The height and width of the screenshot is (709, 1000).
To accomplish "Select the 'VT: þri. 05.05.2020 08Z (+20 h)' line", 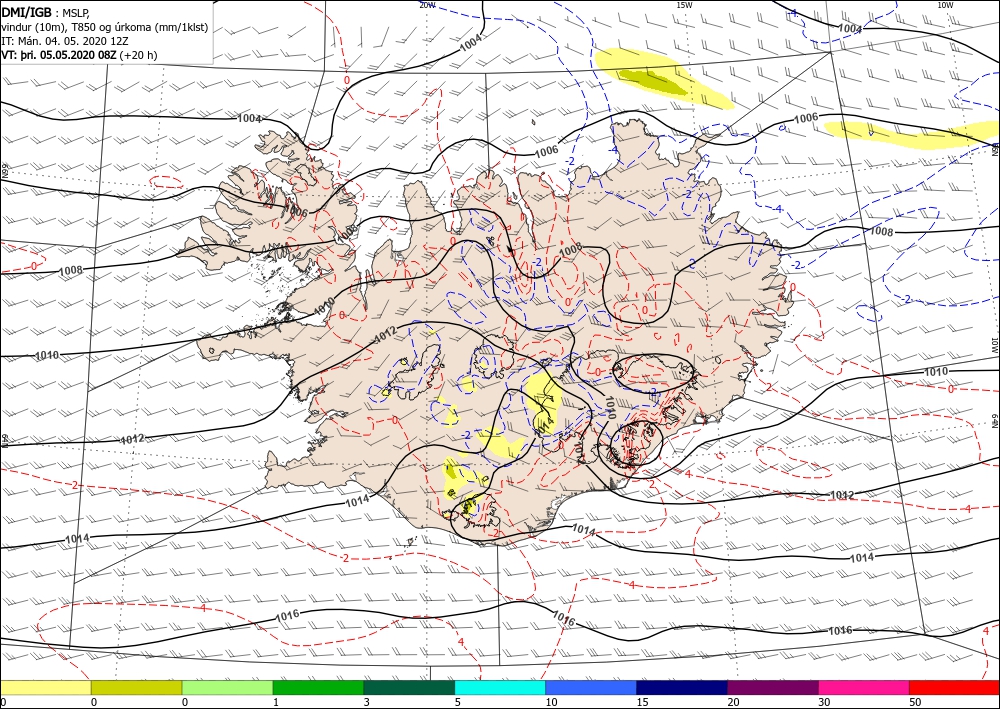I will point(79,55).
